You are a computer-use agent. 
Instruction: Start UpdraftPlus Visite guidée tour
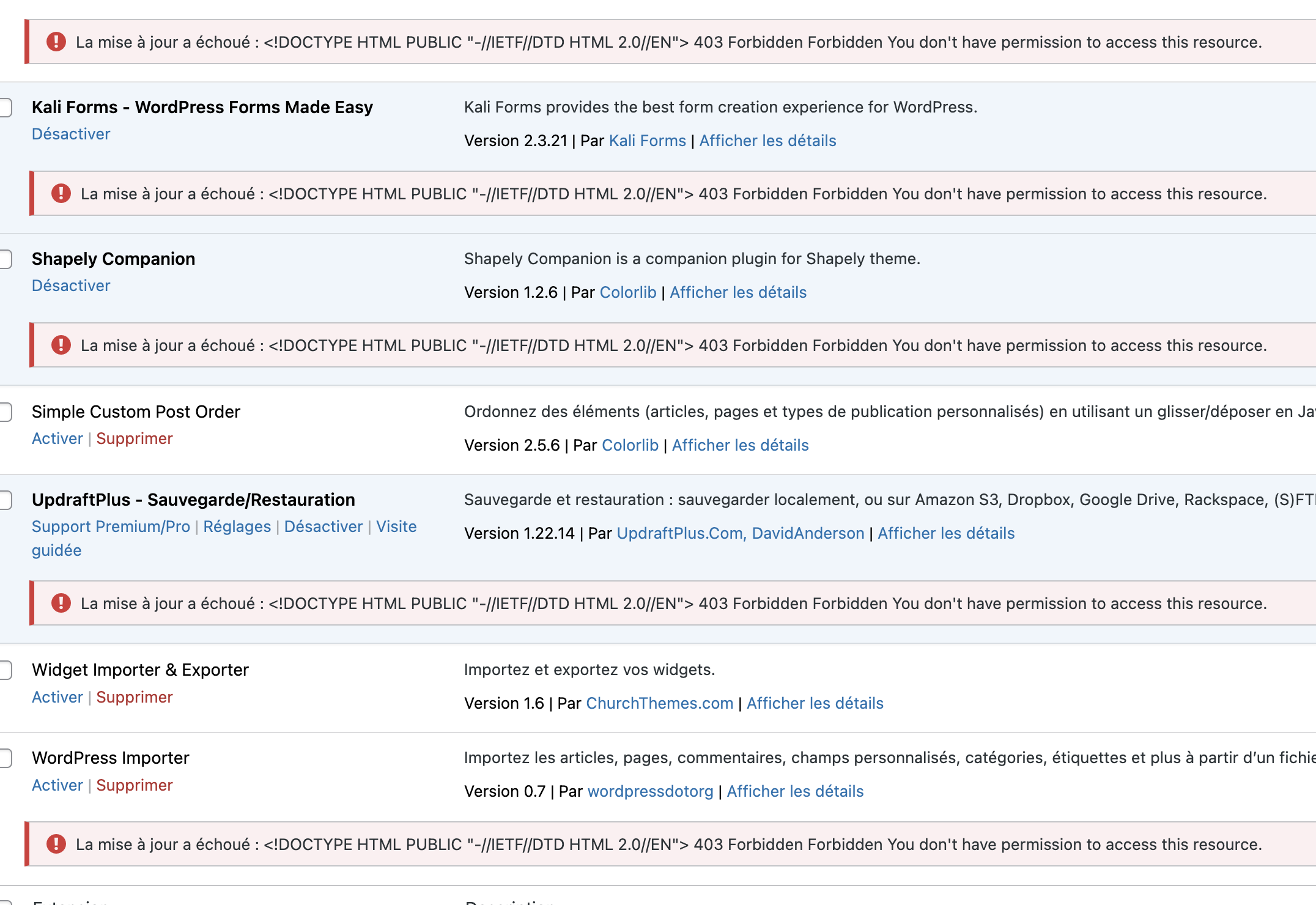(x=396, y=526)
